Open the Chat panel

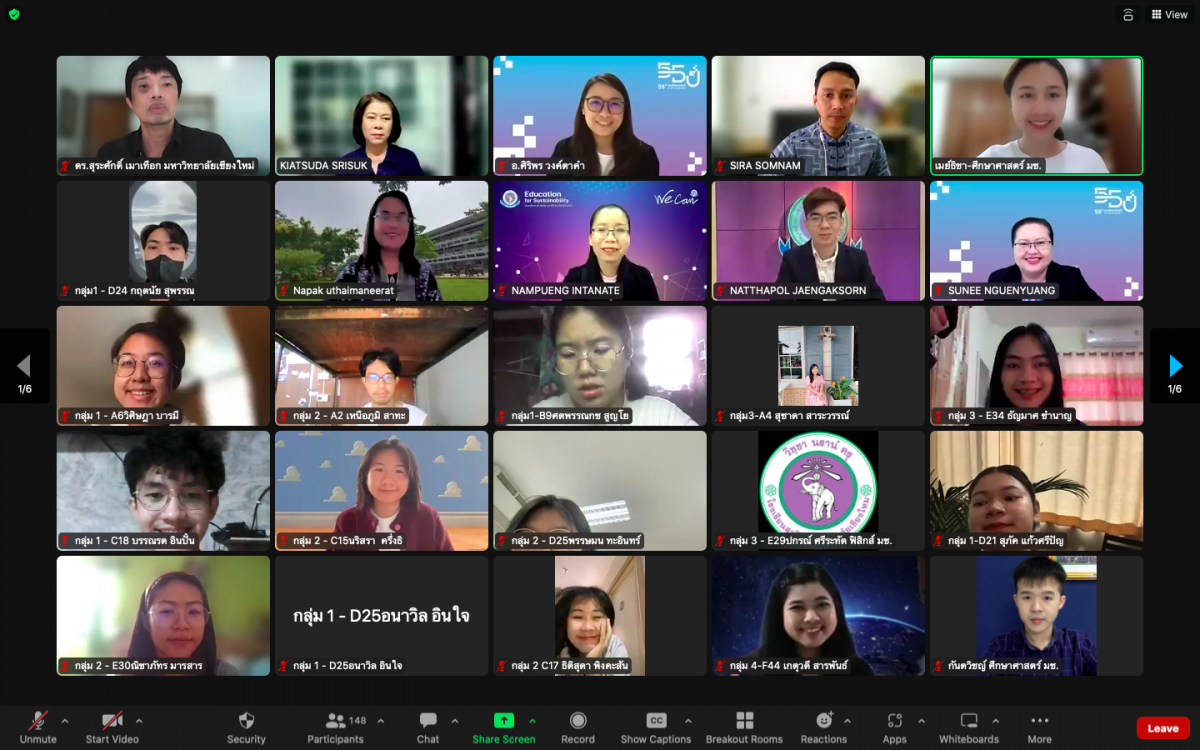click(428, 726)
